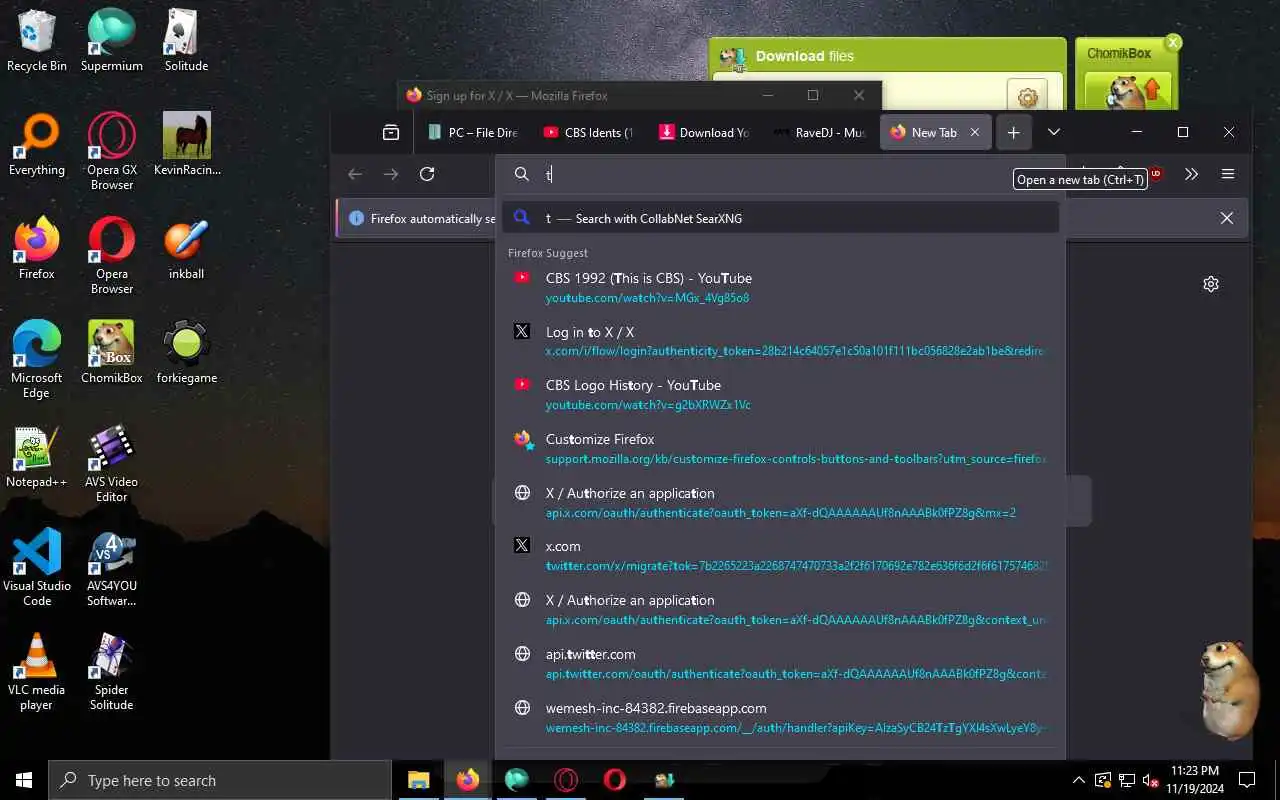Viewport: 1280px width, 800px height.
Task: Open Notepad++ desktop icon
Action: (x=37, y=457)
